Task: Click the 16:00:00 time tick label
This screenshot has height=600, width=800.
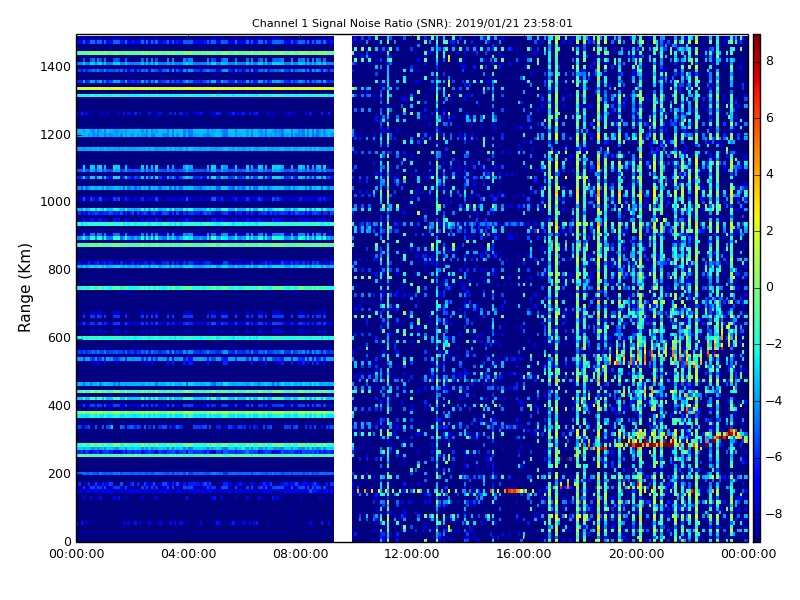Action: point(524,554)
